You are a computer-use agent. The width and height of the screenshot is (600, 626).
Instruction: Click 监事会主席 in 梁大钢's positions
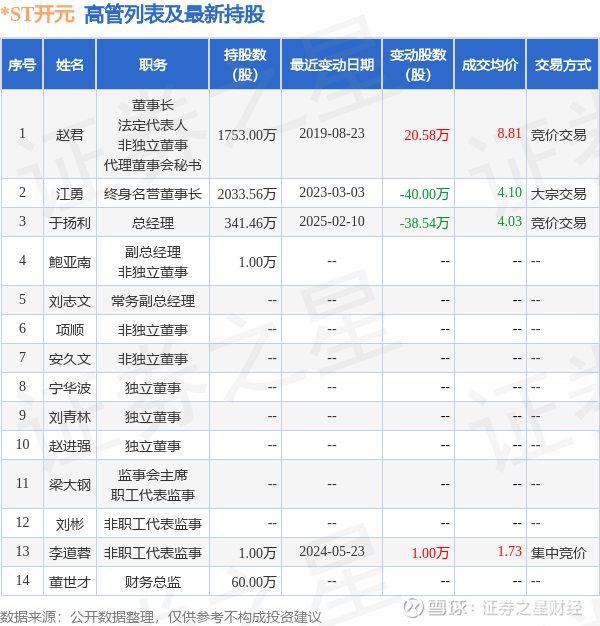(x=152, y=475)
